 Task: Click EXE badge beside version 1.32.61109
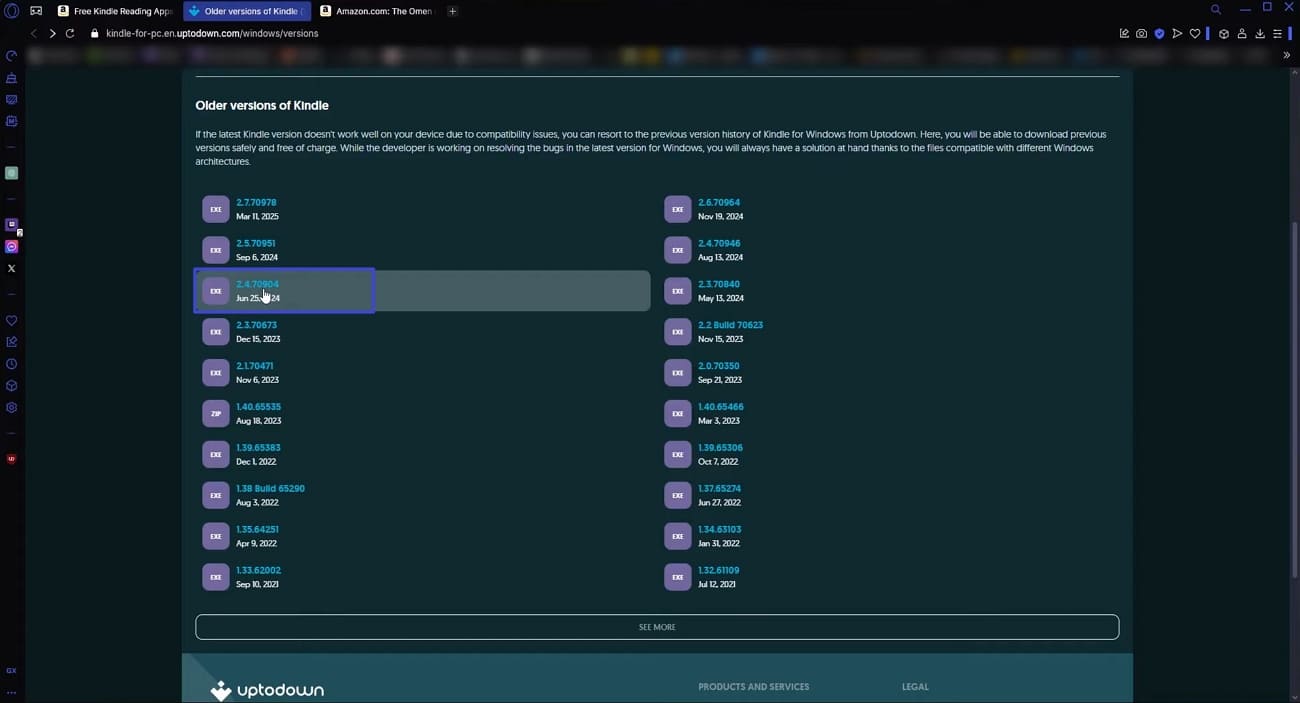point(678,577)
